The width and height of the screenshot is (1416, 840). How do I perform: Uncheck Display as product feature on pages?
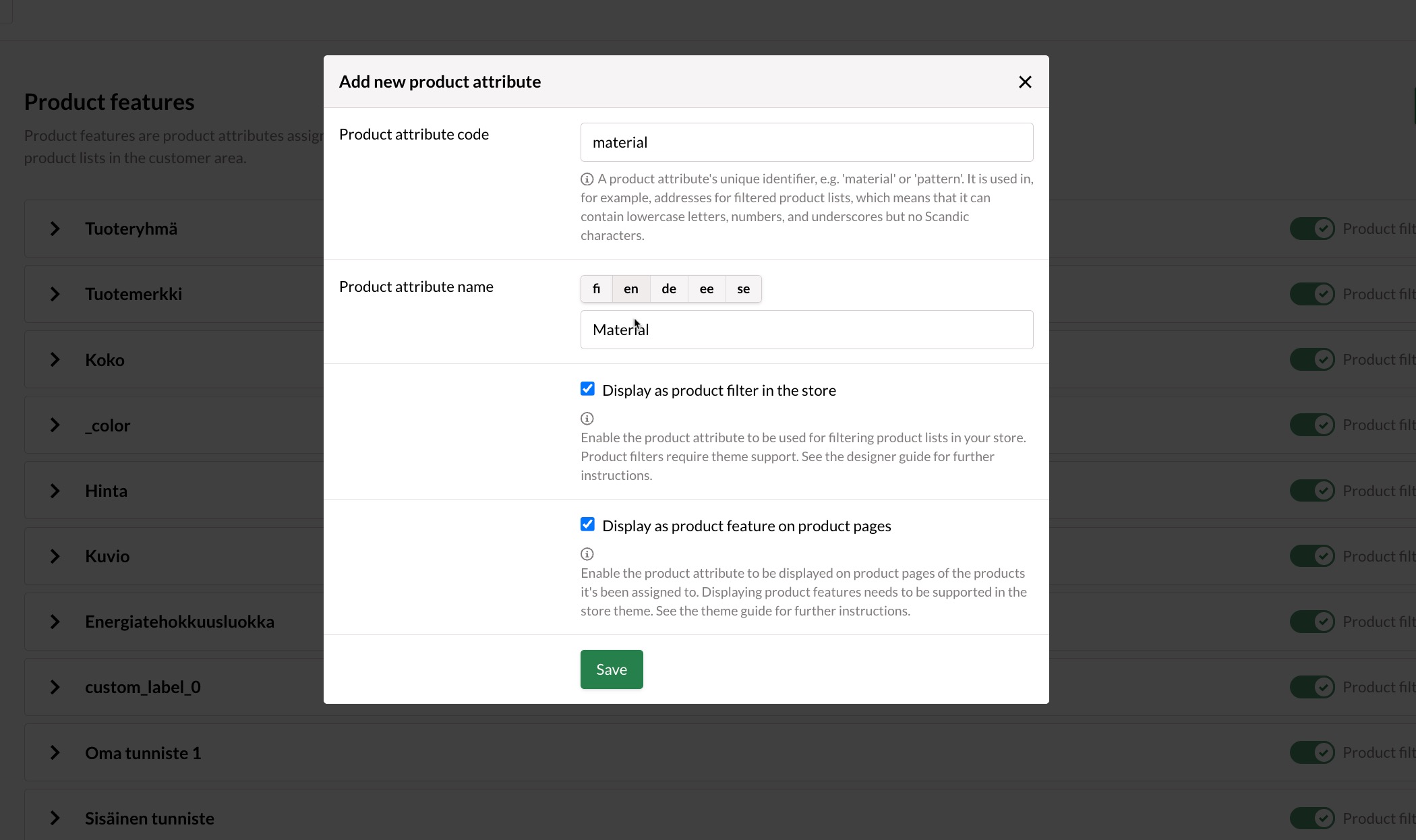(587, 524)
